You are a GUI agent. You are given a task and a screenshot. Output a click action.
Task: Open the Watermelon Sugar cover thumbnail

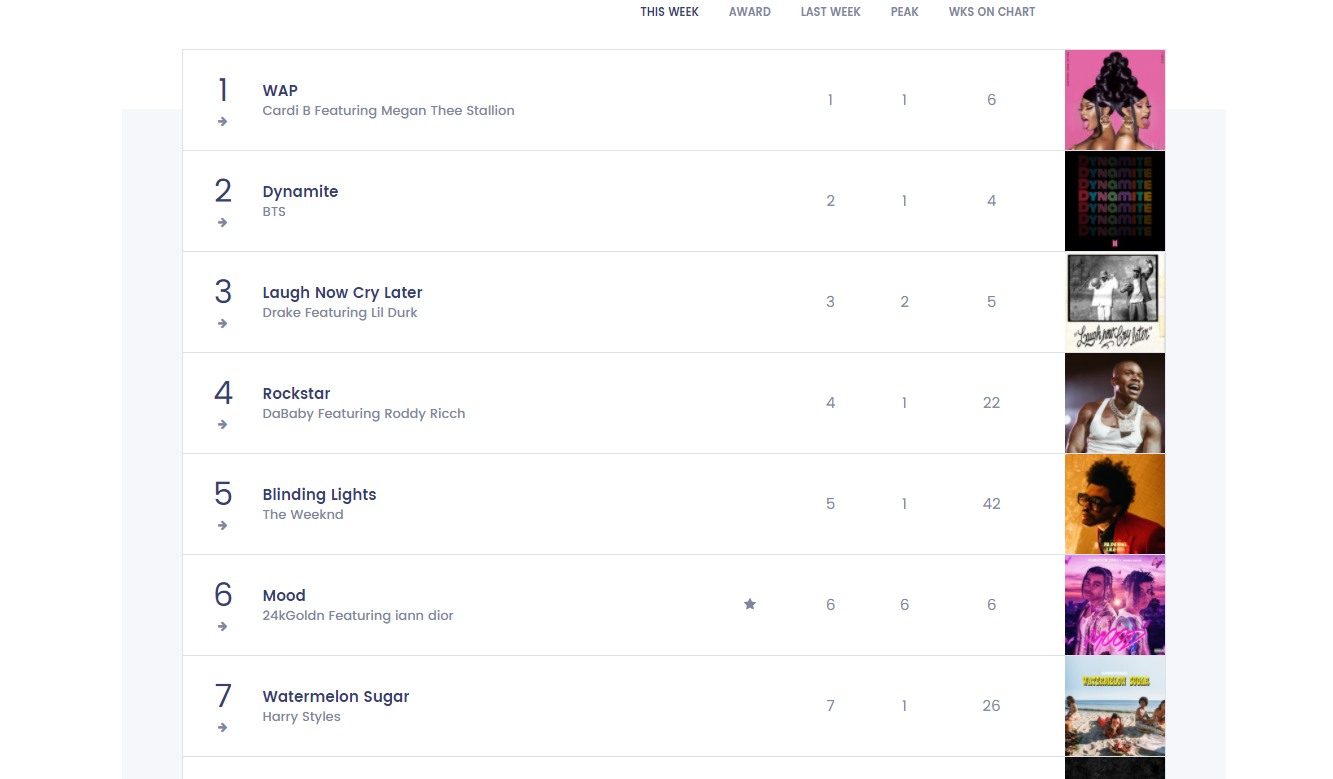tap(1115, 706)
